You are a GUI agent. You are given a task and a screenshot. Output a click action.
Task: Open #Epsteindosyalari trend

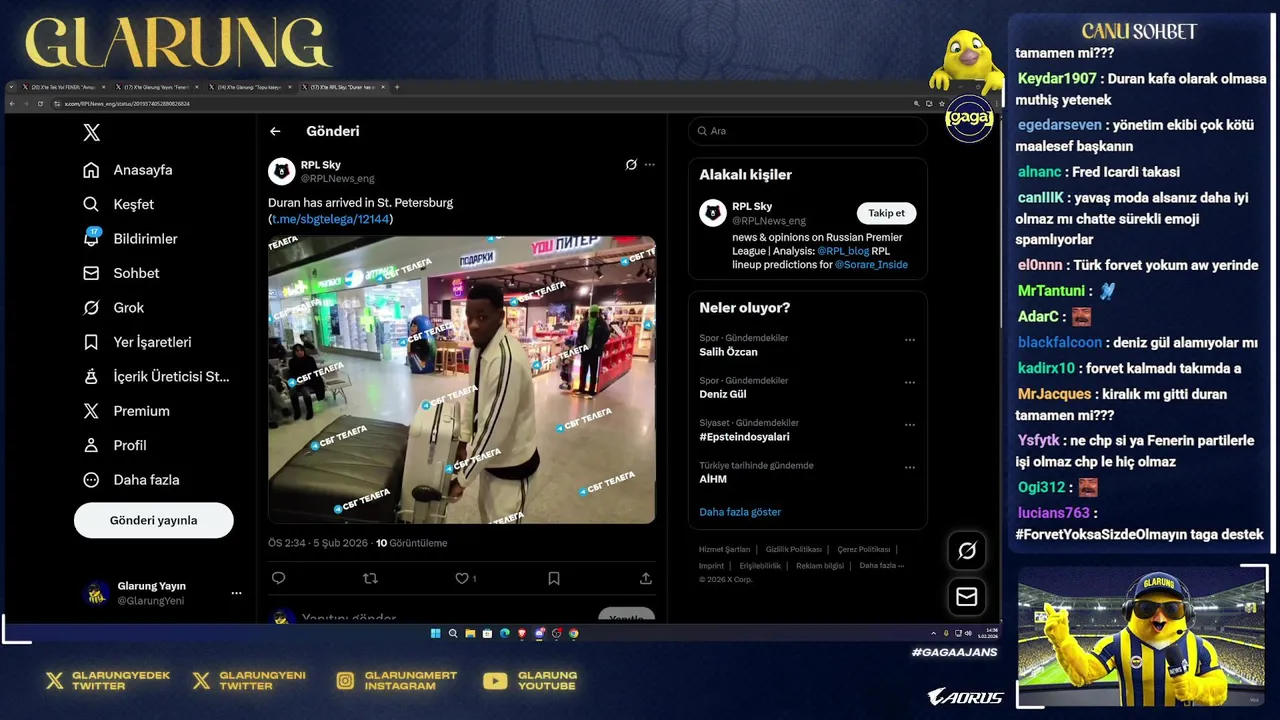(x=744, y=437)
